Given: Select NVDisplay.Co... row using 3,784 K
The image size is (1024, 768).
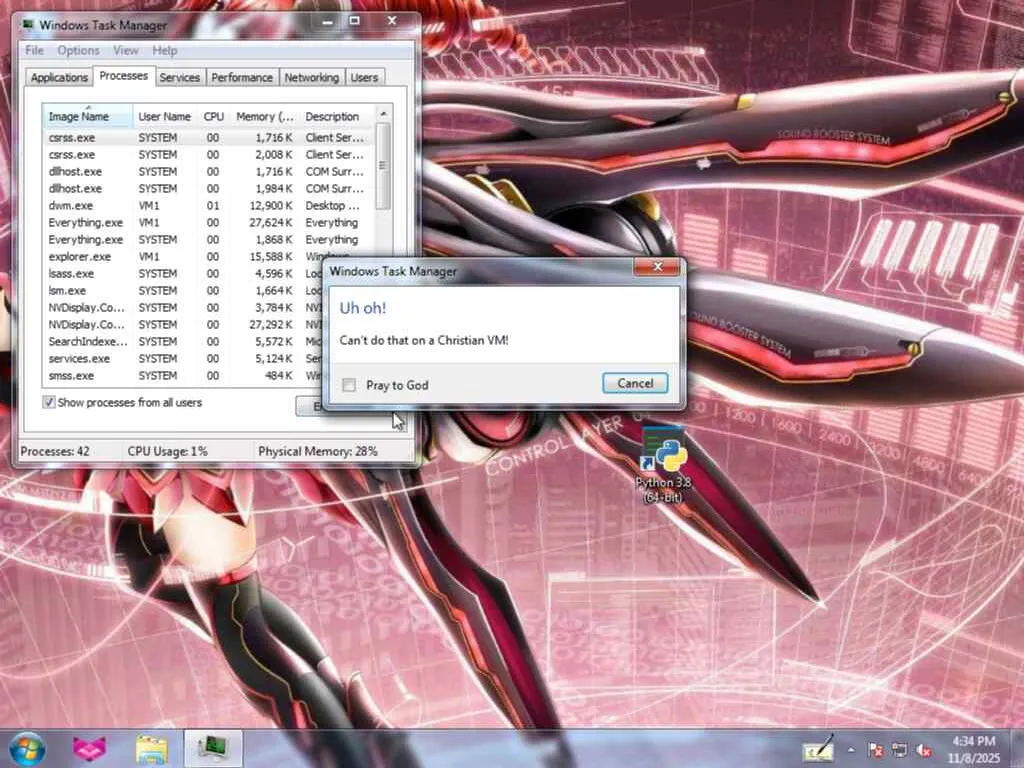Looking at the screenshot, I should pos(183,308).
